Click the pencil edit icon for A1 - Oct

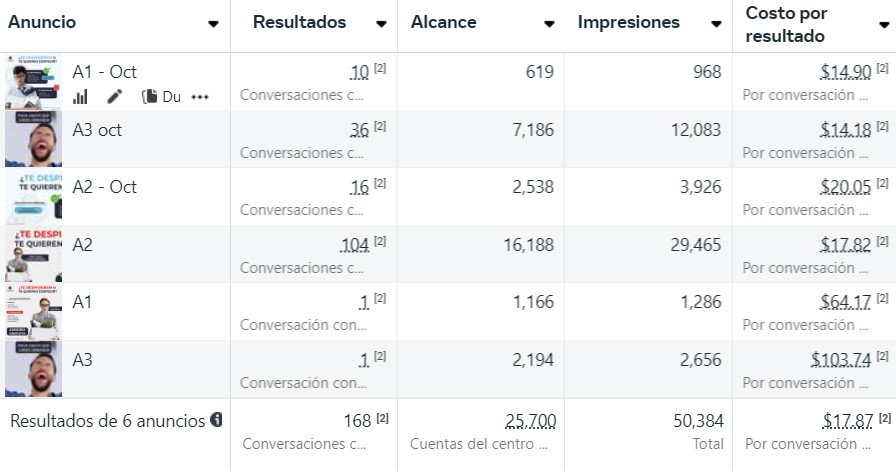[115, 97]
